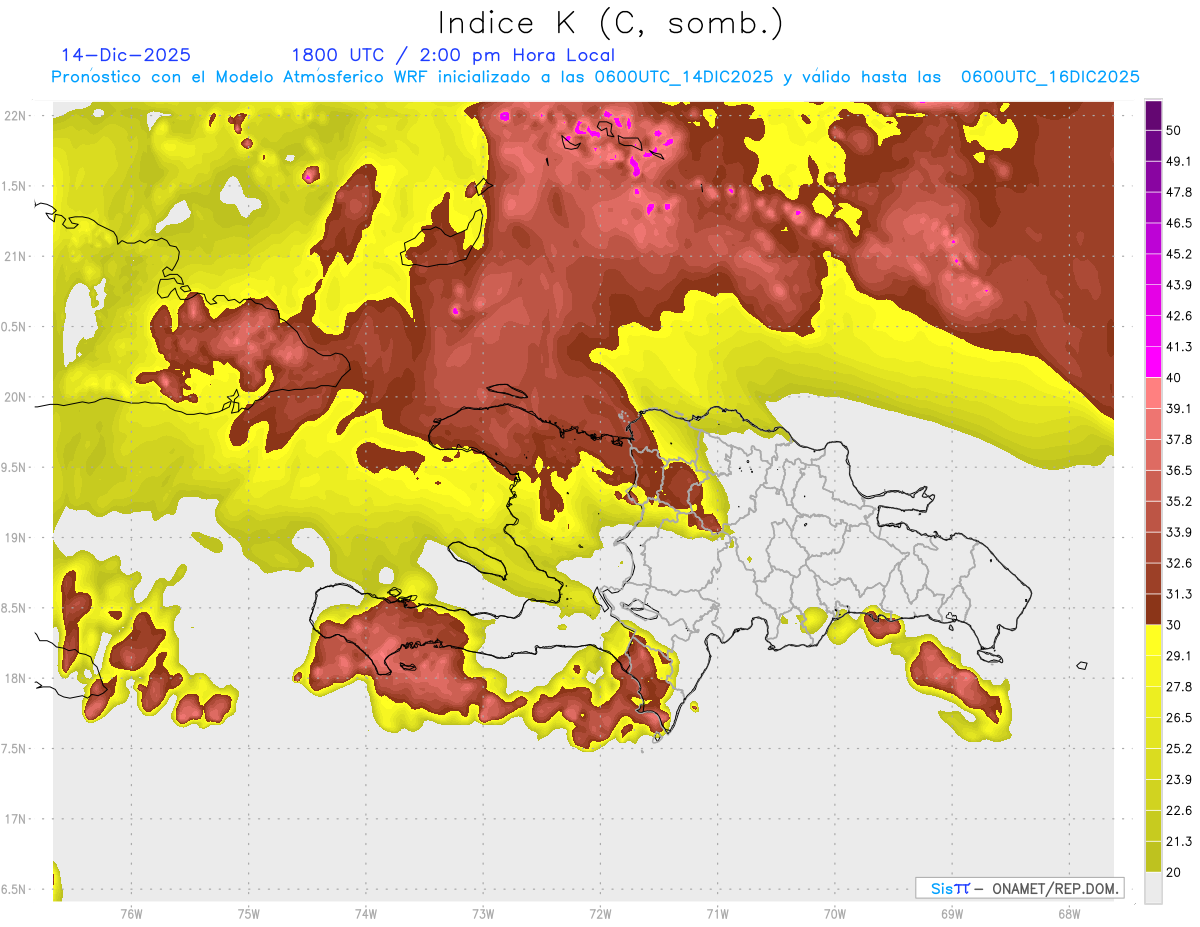Click the color bar value 20
Image resolution: width=1200 pixels, height=927 pixels.
(x=1175, y=872)
